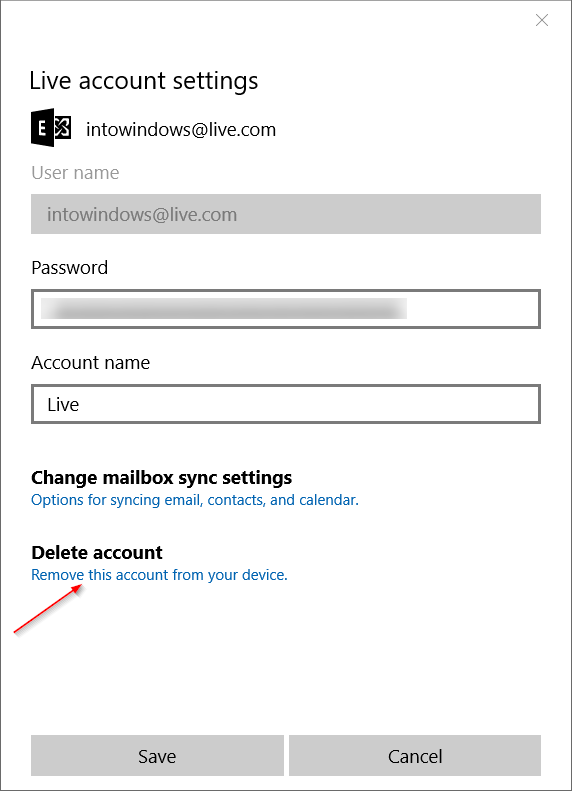
Task: Click the intowindows@live.com text beside the Exchange icon
Action: point(181,130)
